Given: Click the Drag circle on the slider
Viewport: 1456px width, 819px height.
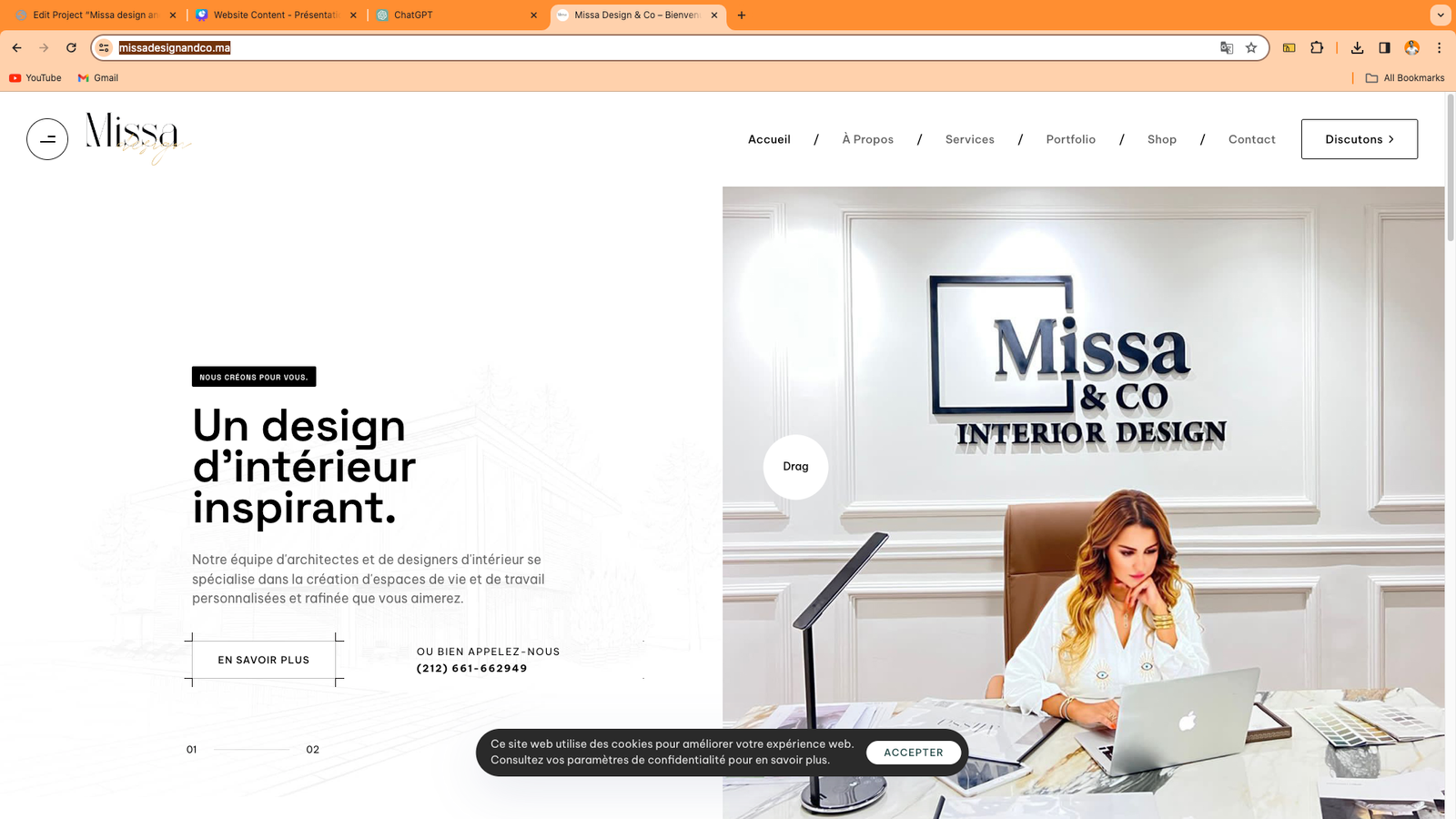Looking at the screenshot, I should pyautogui.click(x=795, y=467).
